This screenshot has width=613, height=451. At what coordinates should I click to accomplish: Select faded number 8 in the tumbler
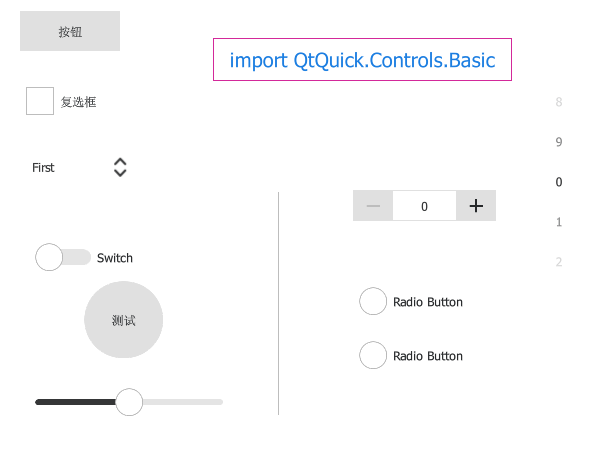pyautogui.click(x=559, y=102)
